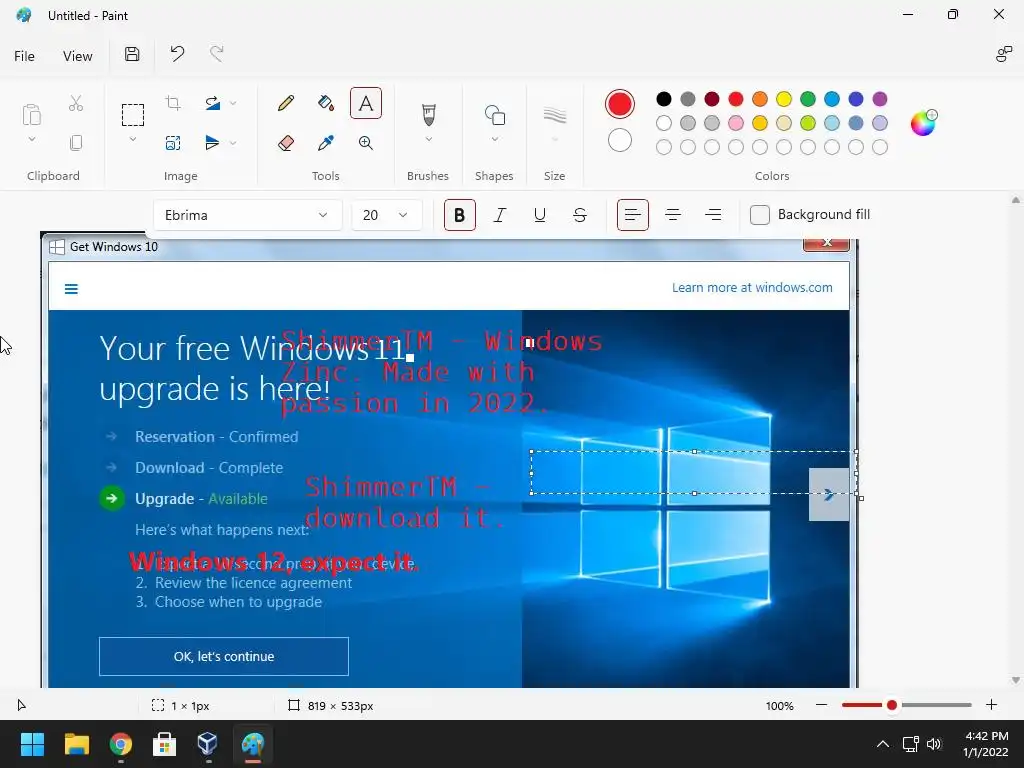Screen dimensions: 1024x768
Task: Align text to the left
Action: [633, 215]
